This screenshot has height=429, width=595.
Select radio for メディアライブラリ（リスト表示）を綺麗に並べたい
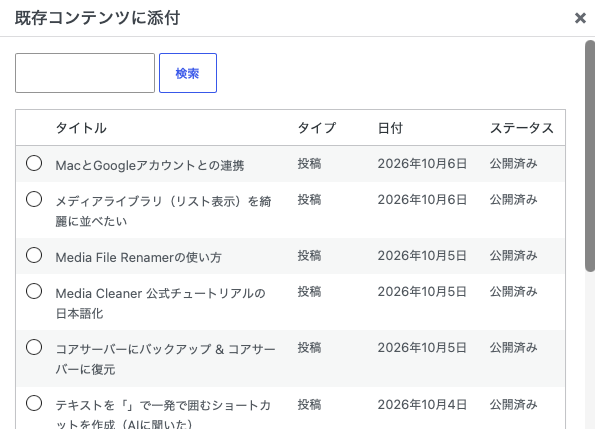tap(34, 199)
